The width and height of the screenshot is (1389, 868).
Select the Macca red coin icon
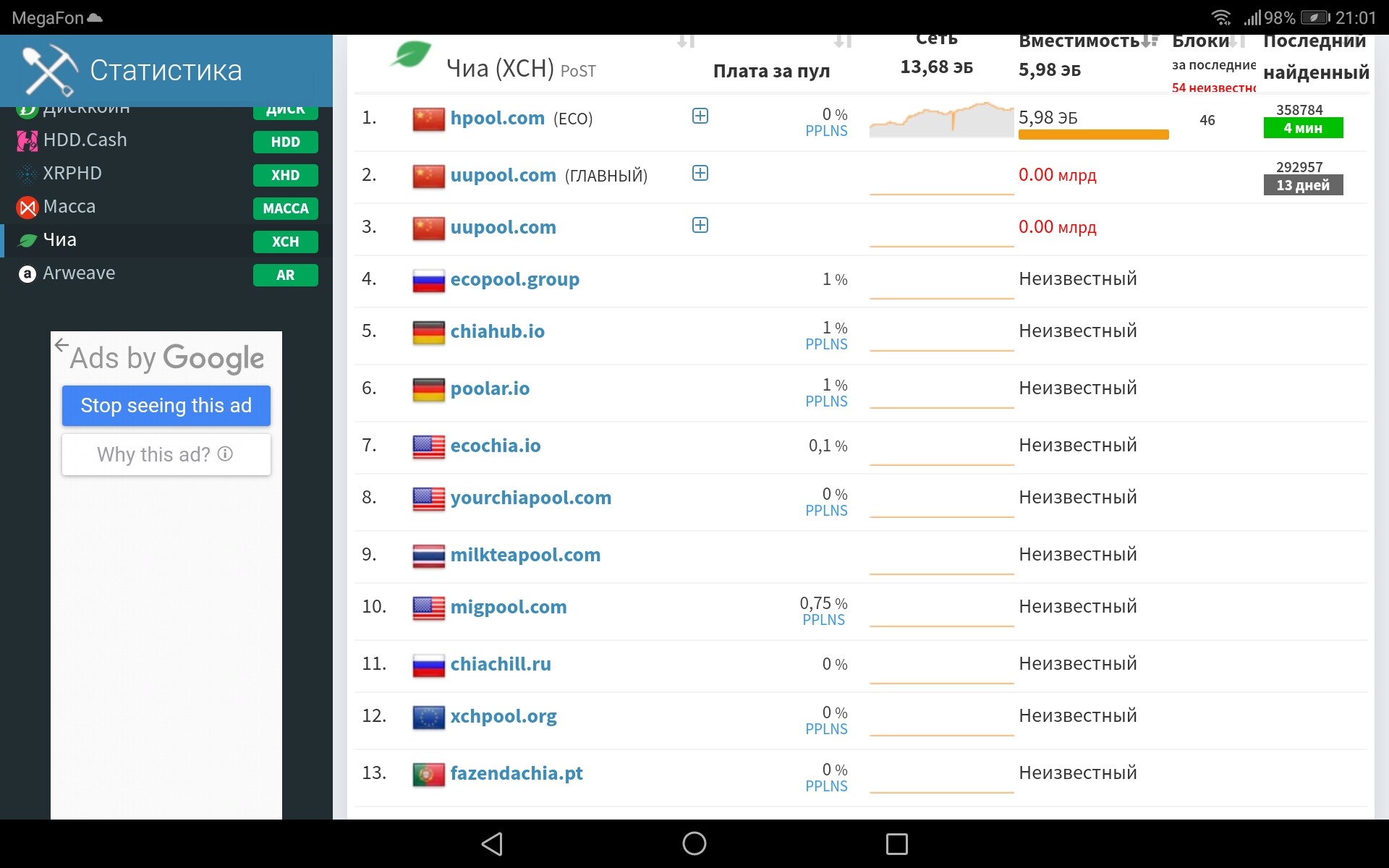[x=27, y=208]
